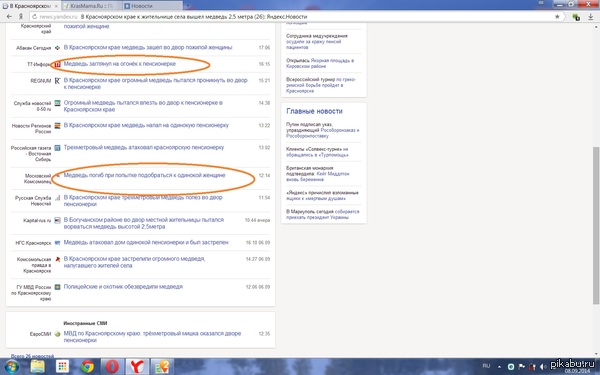
Task: Click the Новости Регионов России source icon
Action: (x=57, y=126)
